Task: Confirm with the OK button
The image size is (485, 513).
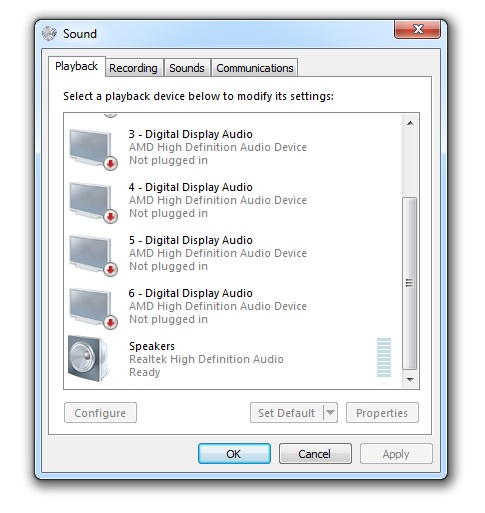Action: click(x=234, y=454)
